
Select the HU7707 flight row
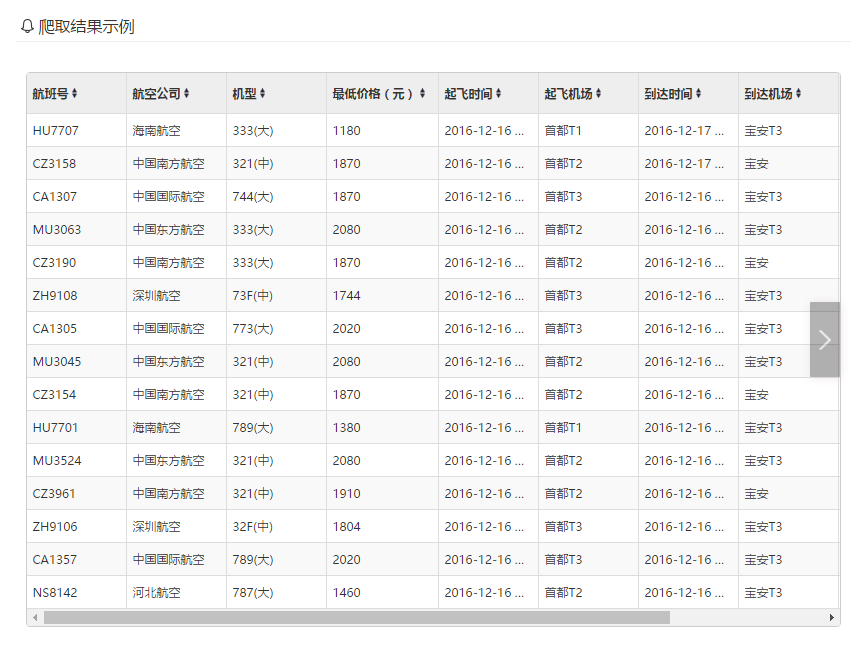click(56, 130)
